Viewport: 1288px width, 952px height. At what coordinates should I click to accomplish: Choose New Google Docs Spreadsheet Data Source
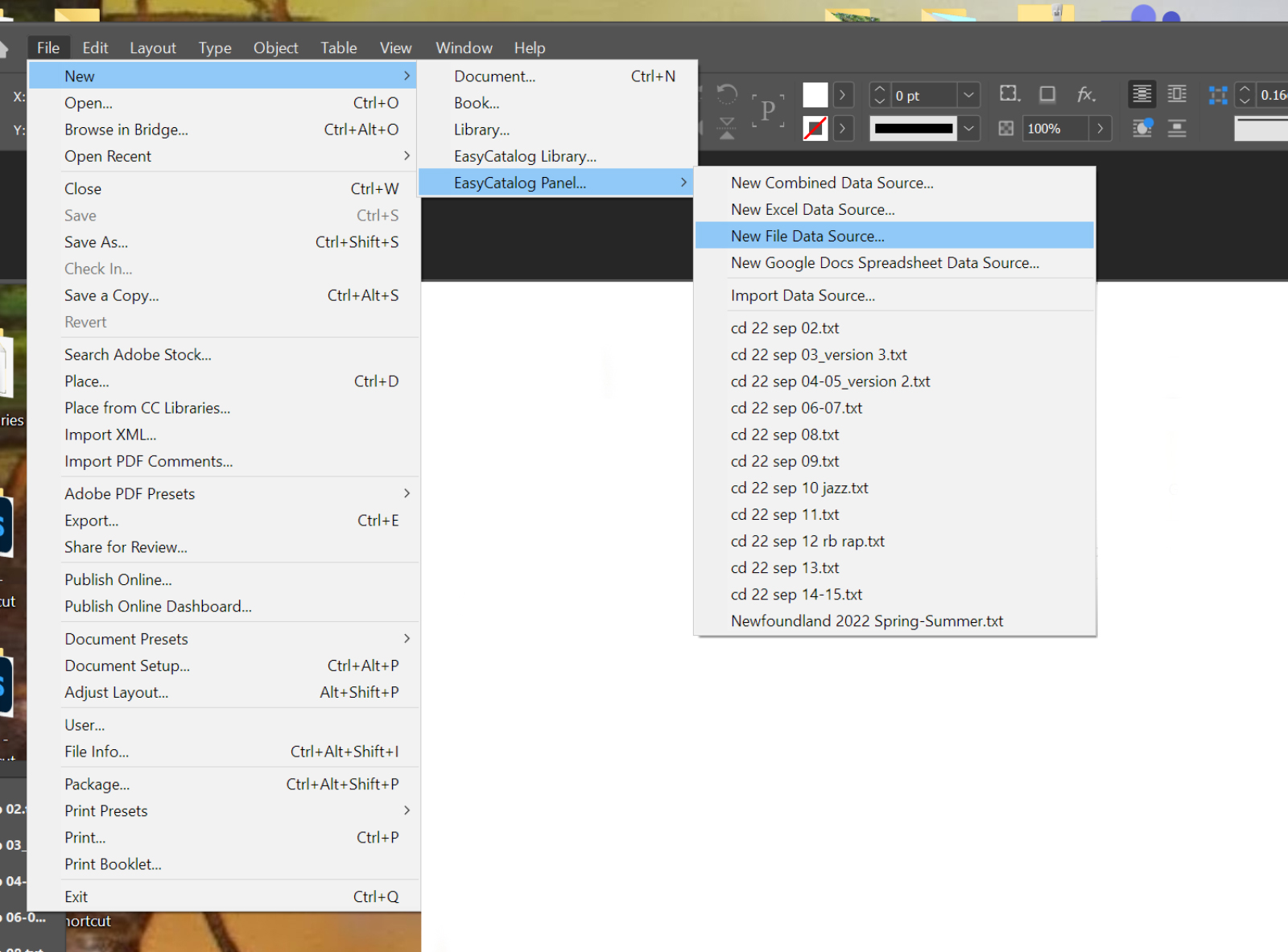coord(894,262)
